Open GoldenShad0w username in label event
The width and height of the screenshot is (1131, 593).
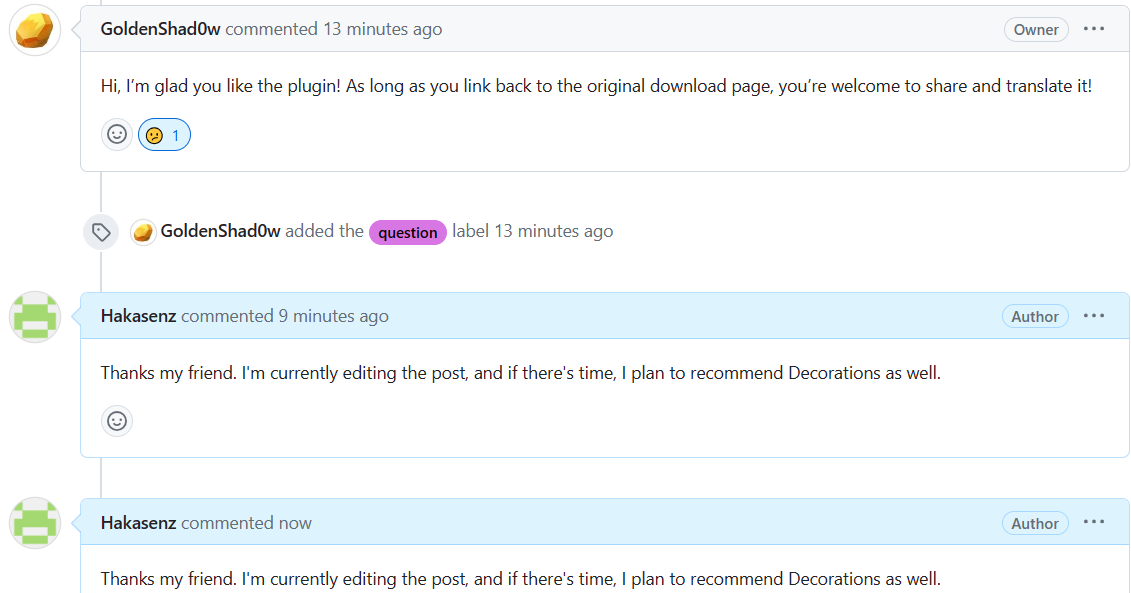220,231
